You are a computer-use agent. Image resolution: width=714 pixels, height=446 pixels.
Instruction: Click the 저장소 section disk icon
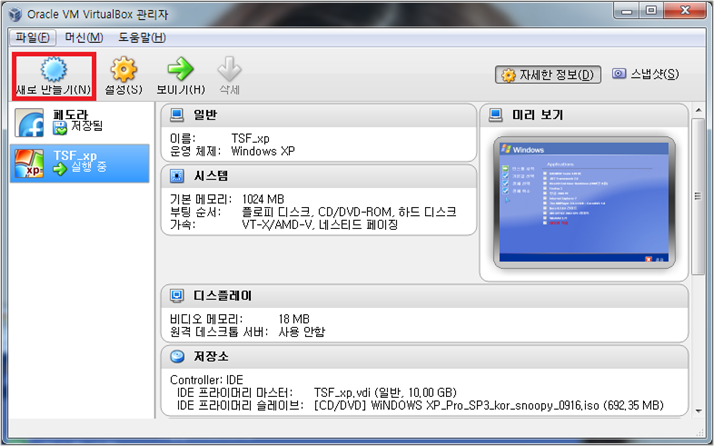pos(177,356)
